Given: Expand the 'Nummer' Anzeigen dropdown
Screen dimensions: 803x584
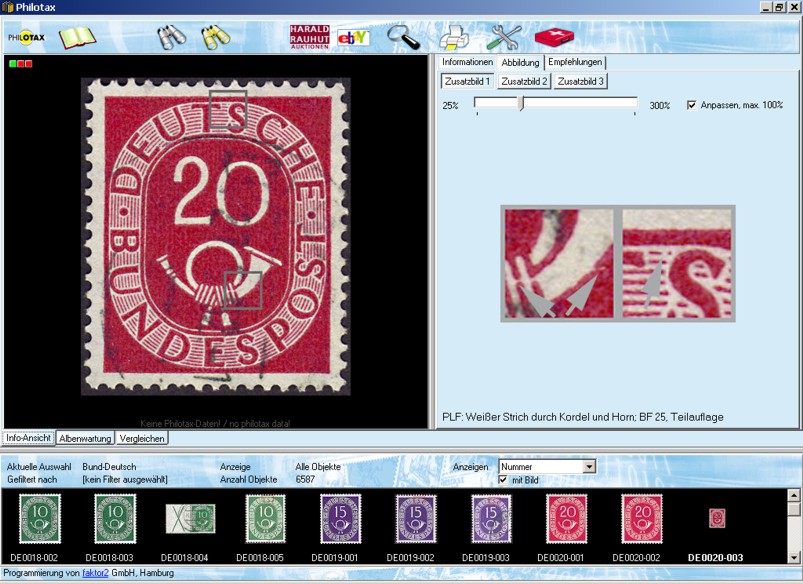Looking at the screenshot, I should (589, 466).
